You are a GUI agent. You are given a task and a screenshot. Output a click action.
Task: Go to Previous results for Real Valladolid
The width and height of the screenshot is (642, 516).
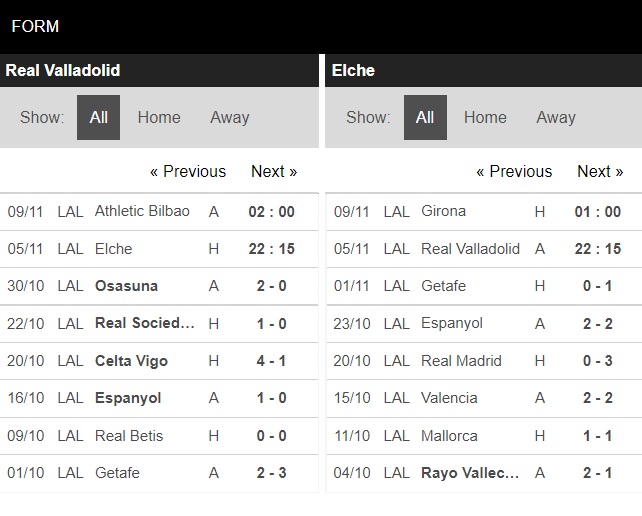[x=188, y=171]
